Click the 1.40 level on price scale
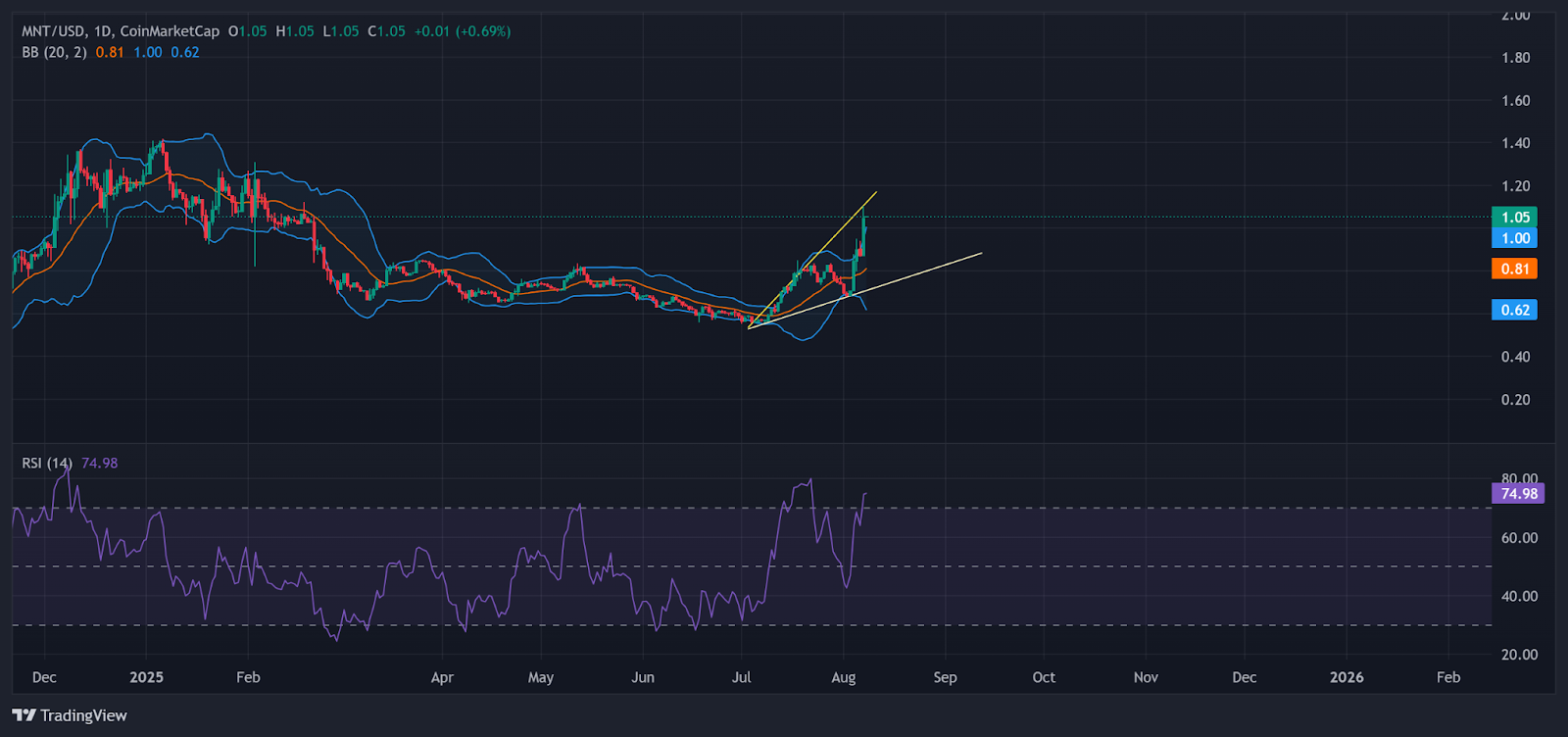Screen dimensions: 1568x737 (1515, 143)
